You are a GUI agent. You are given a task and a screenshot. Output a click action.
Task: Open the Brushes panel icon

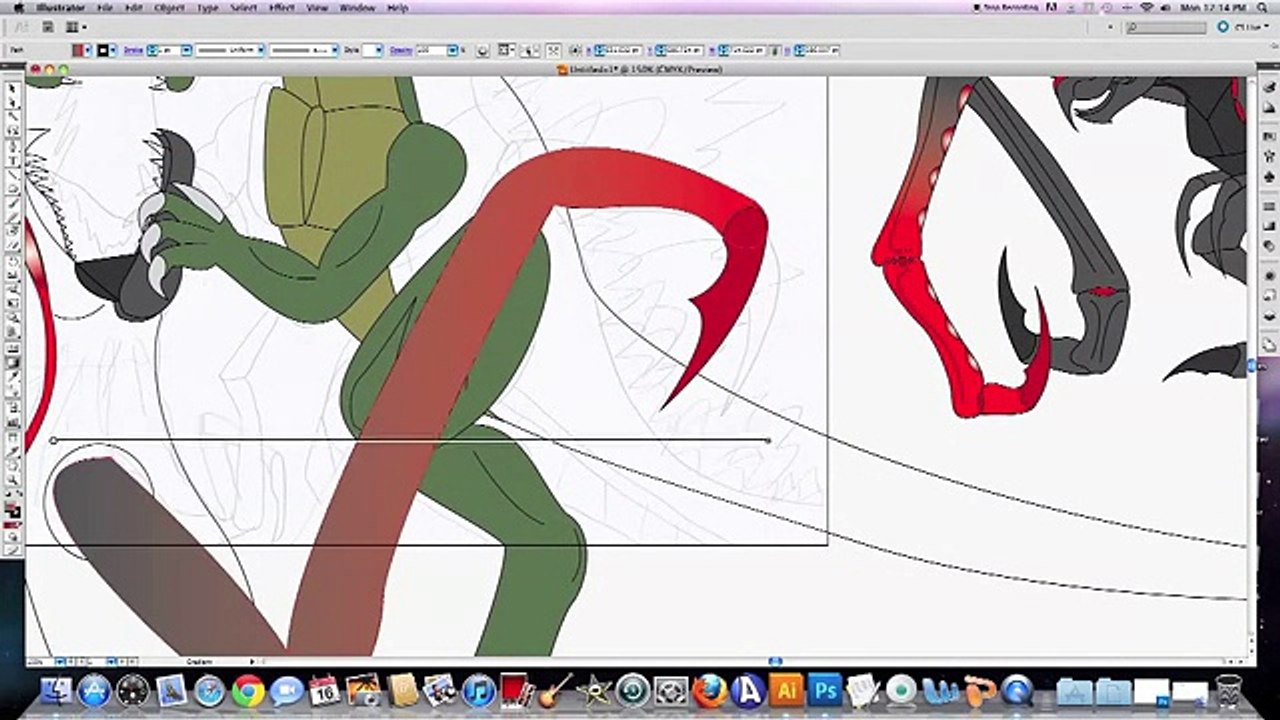(1269, 155)
